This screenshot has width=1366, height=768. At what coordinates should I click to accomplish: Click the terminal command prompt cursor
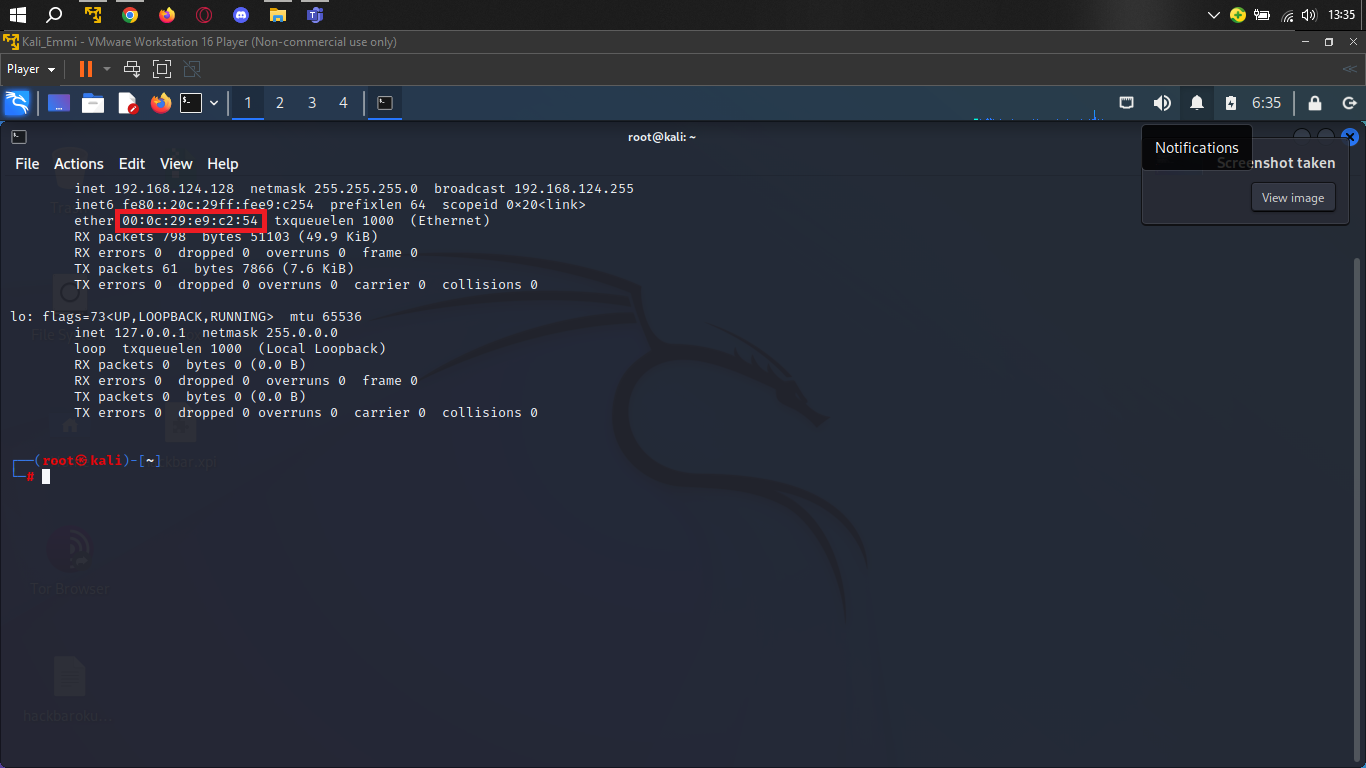[x=46, y=477]
